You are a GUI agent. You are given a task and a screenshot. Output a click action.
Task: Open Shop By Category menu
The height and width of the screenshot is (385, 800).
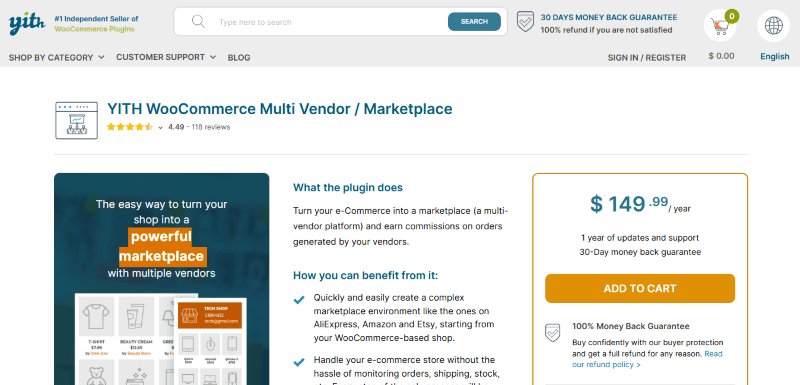click(x=57, y=58)
